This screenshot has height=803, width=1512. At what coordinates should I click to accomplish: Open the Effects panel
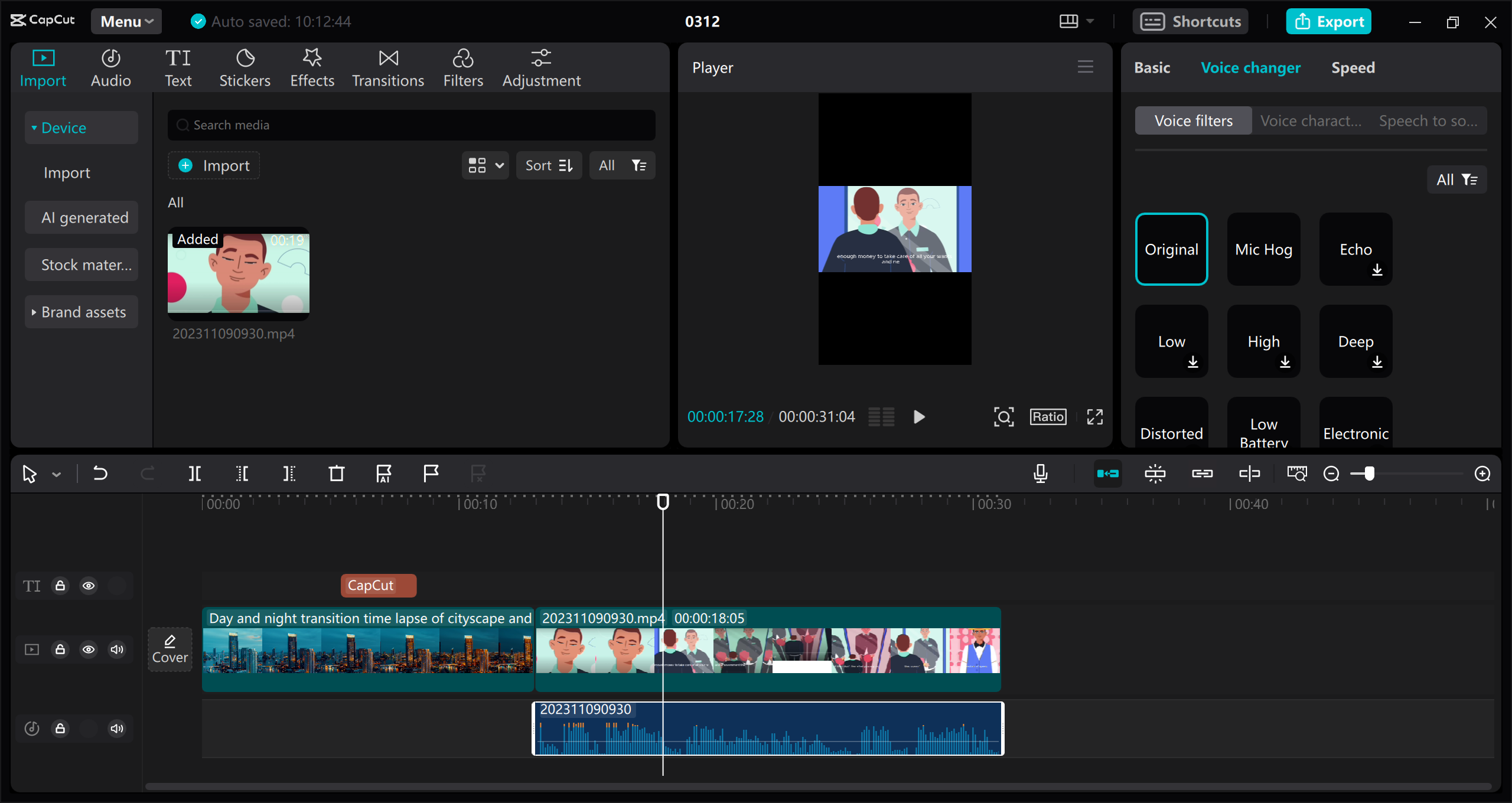[x=312, y=67]
